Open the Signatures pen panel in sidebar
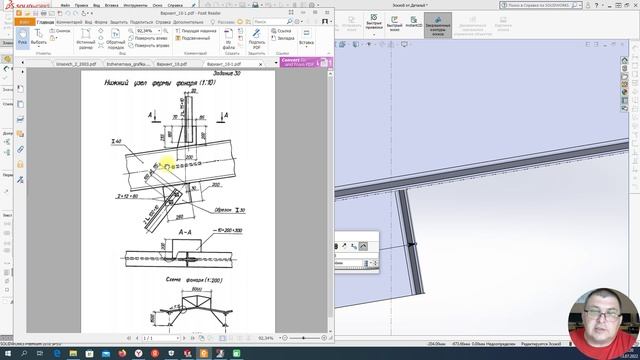Viewport: 640px width, 360px height. 20,180
